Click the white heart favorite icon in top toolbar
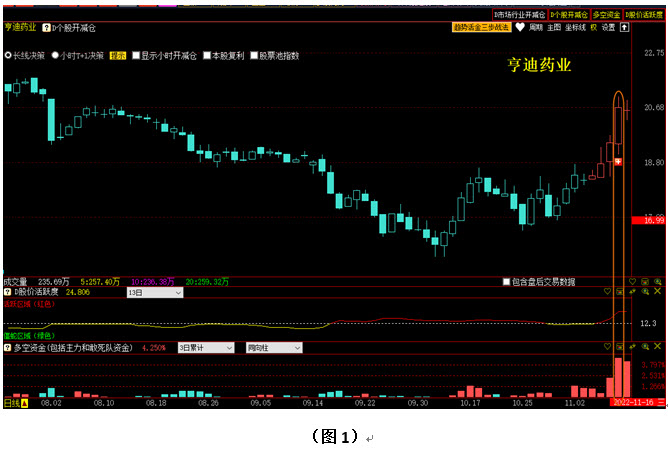 click(520, 28)
